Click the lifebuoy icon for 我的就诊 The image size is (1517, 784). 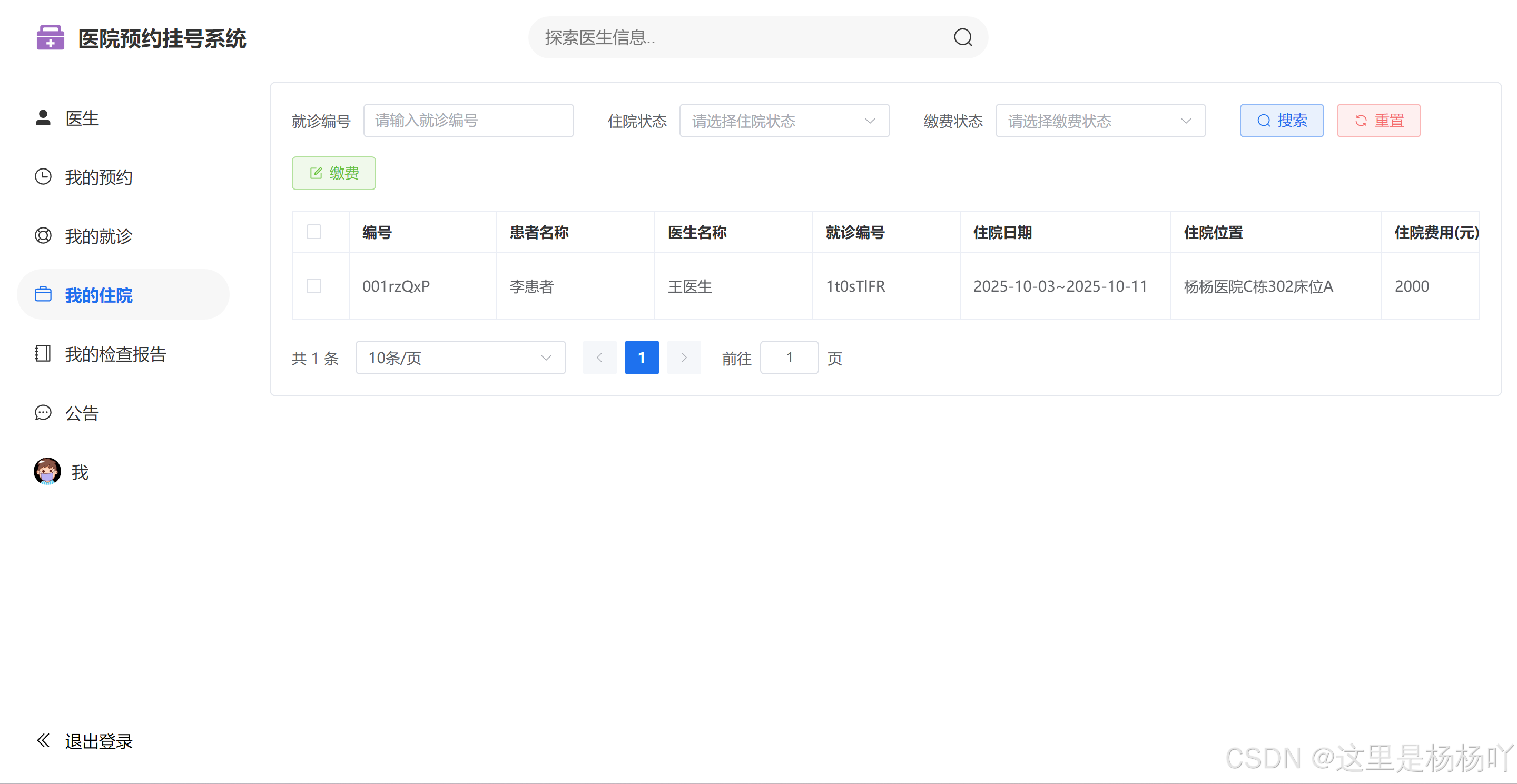(x=43, y=235)
